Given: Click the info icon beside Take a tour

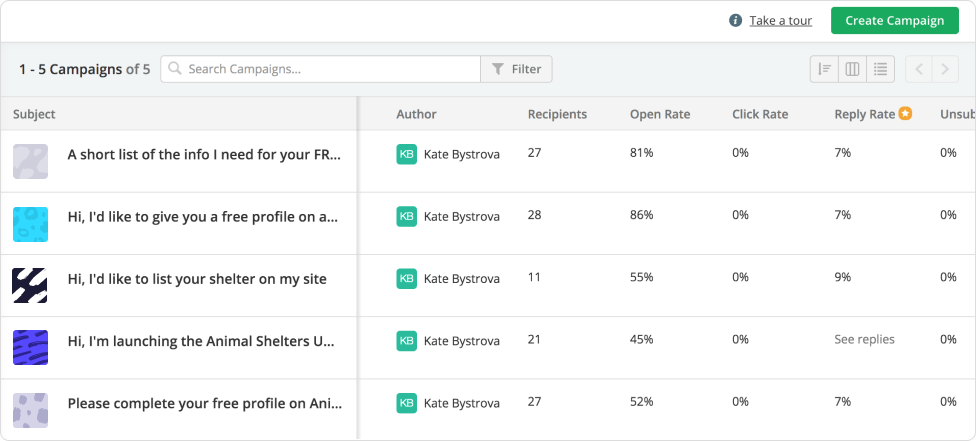Looking at the screenshot, I should coord(735,21).
